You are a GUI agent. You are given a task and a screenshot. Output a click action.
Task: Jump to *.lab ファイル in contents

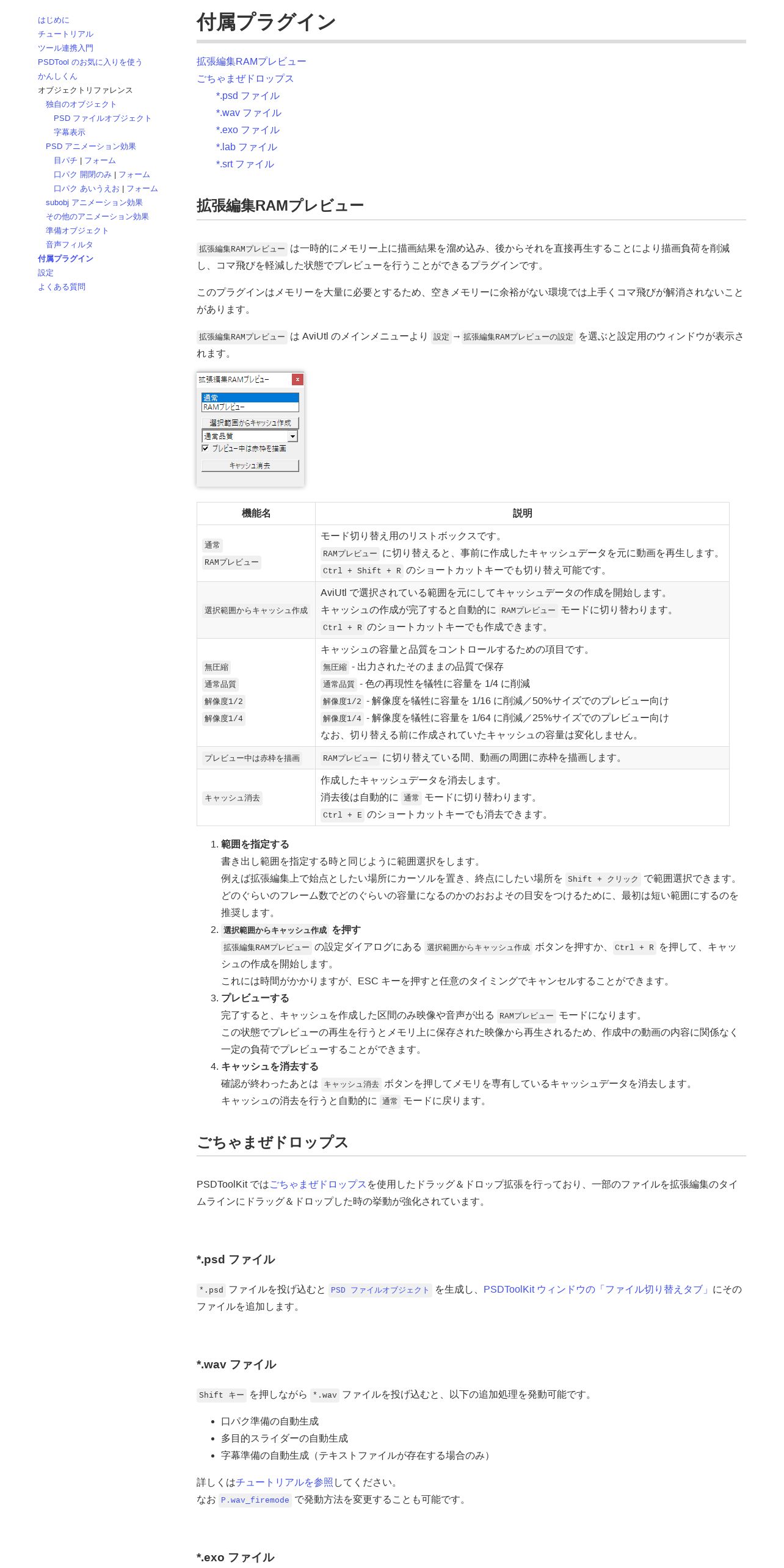247,147
